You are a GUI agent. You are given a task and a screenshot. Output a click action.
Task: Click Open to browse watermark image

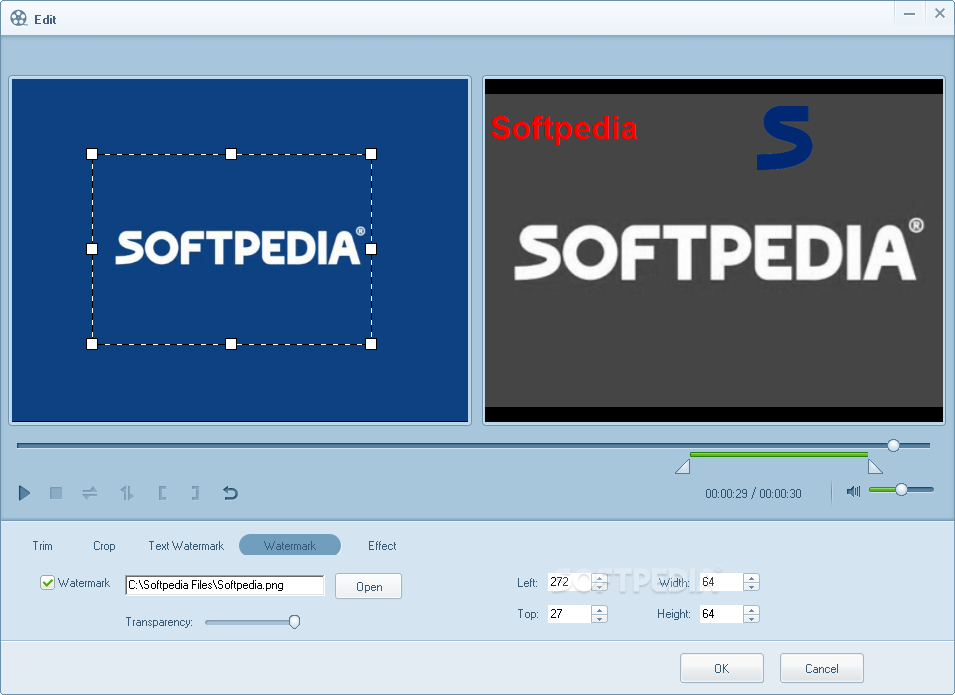click(x=368, y=586)
